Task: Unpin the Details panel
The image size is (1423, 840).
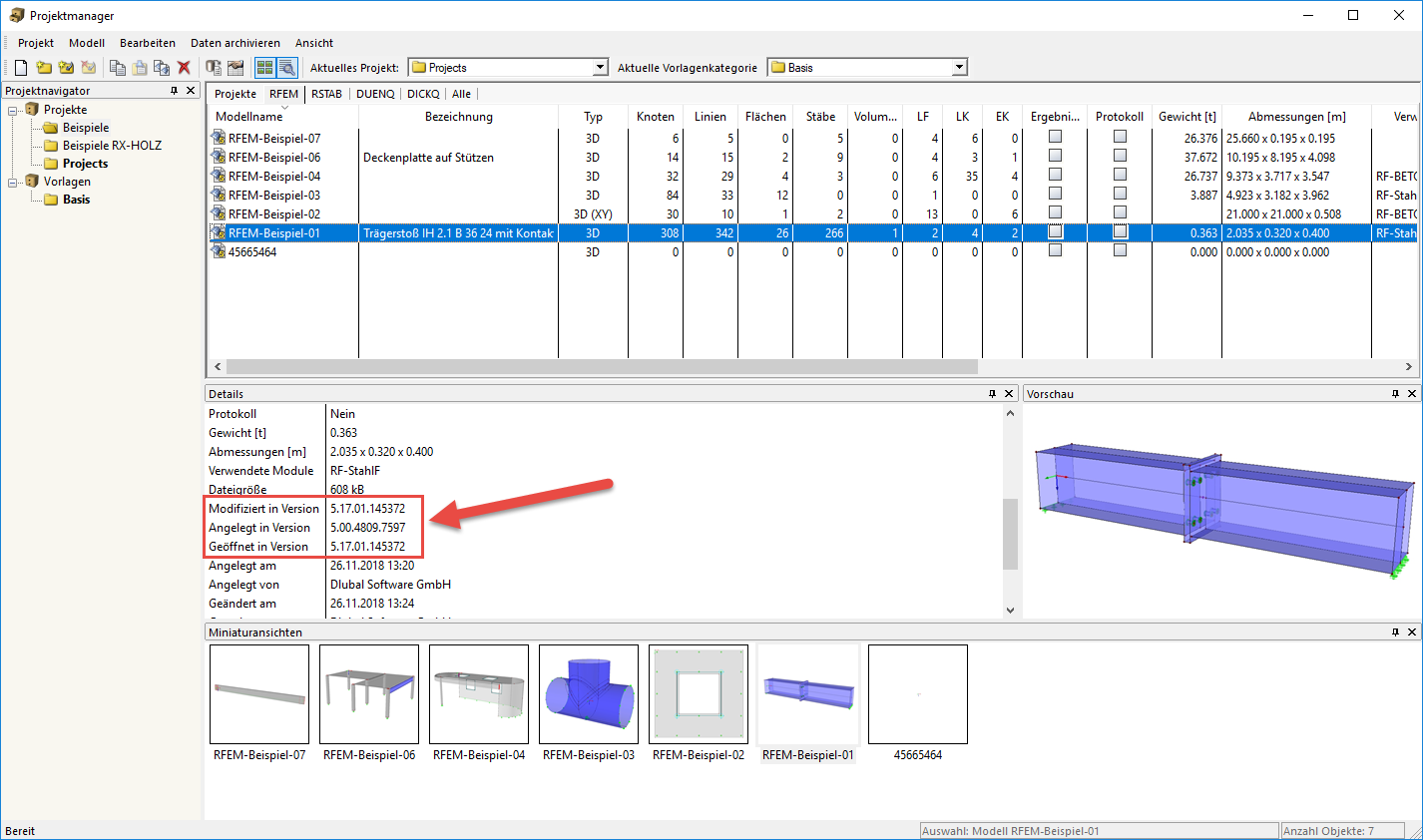Action: coord(991,393)
